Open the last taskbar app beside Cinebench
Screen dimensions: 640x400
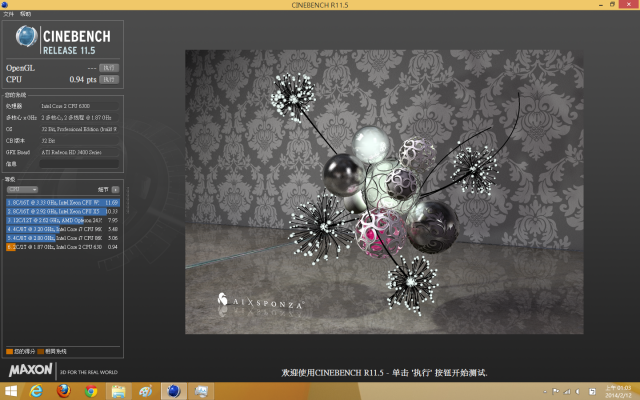pyautogui.click(x=201, y=391)
